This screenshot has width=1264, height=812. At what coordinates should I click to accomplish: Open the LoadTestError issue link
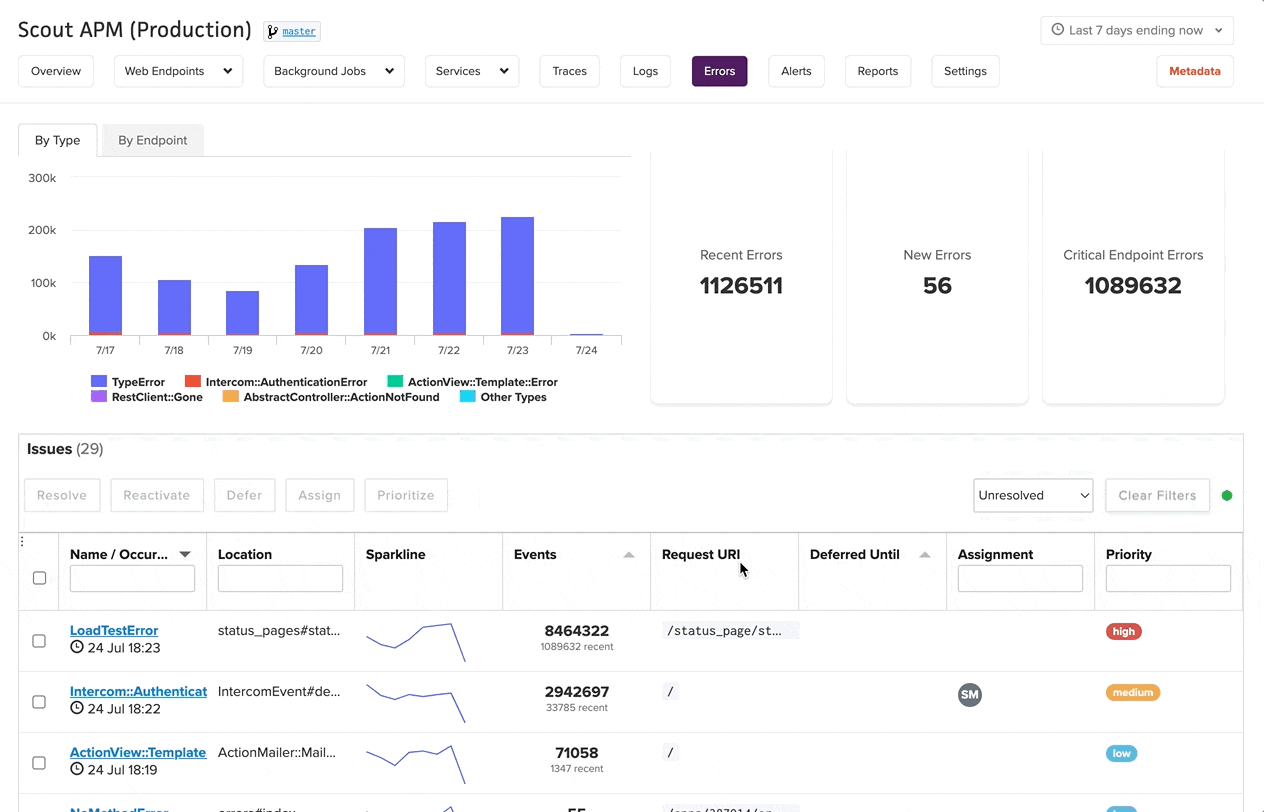pos(114,630)
